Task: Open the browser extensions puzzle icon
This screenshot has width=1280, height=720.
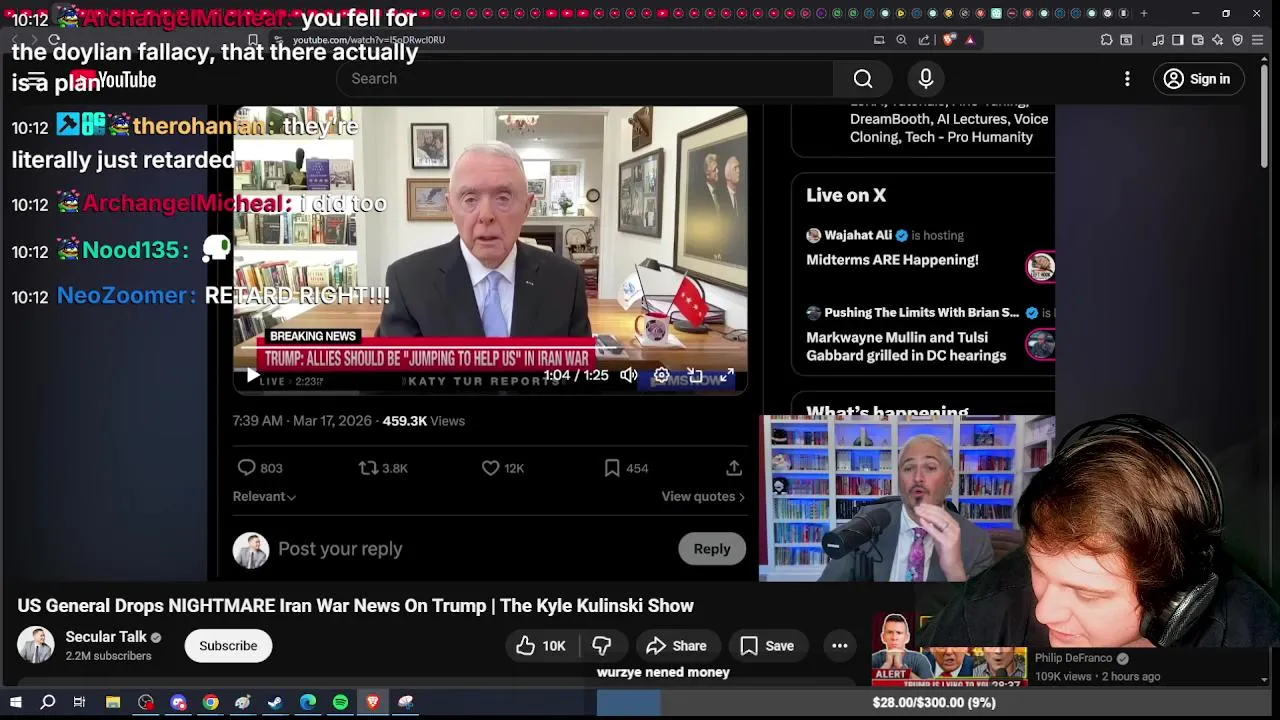Action: click(x=1106, y=40)
